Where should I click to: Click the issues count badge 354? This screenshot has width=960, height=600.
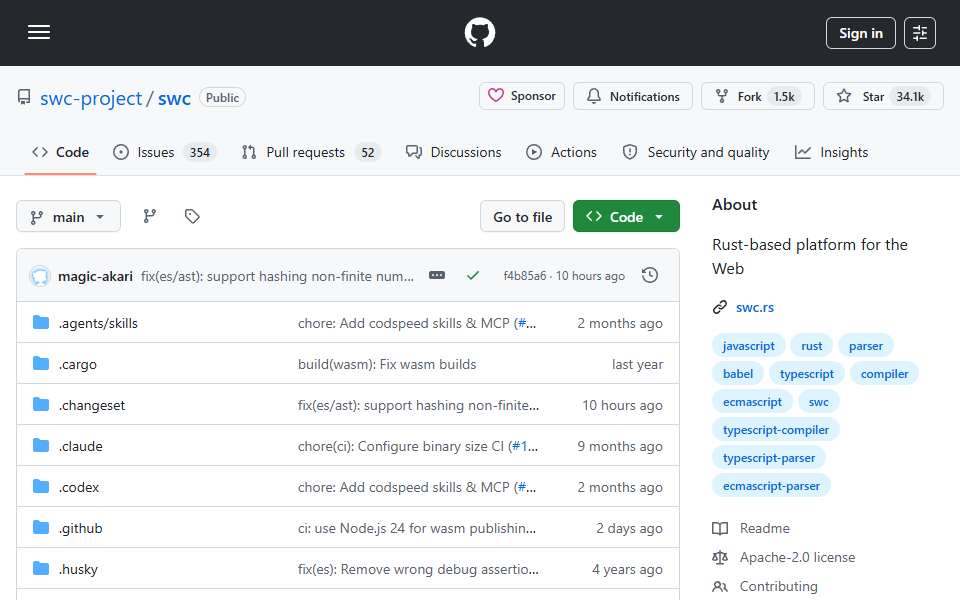[200, 152]
